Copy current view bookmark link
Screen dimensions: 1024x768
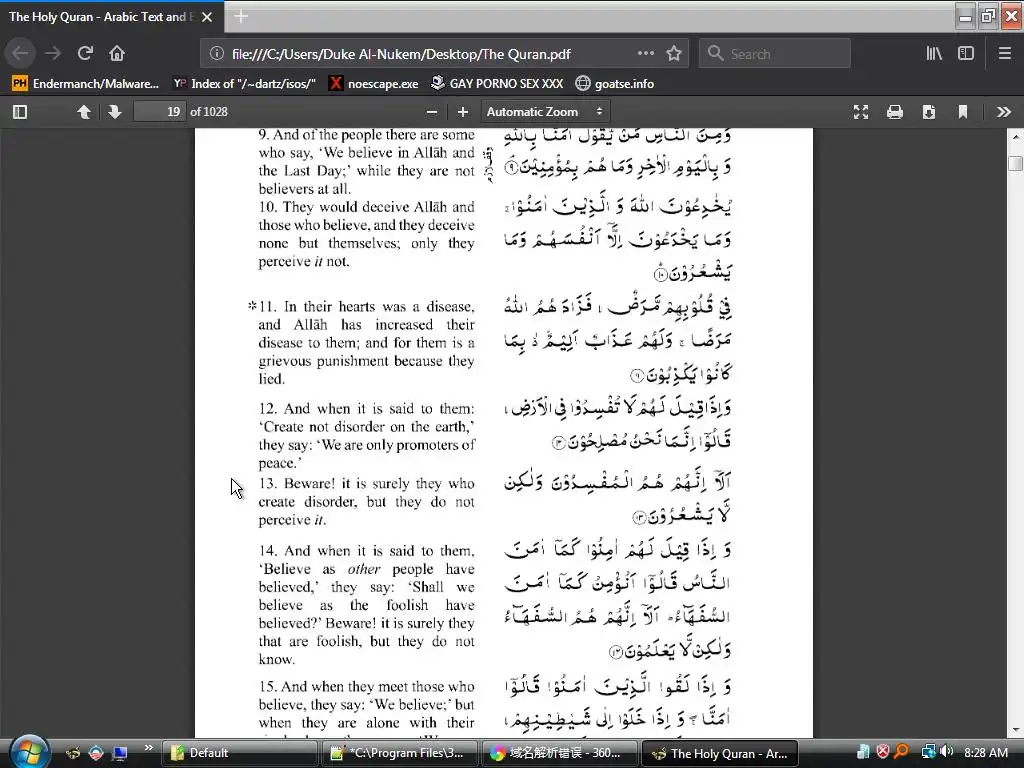(963, 112)
